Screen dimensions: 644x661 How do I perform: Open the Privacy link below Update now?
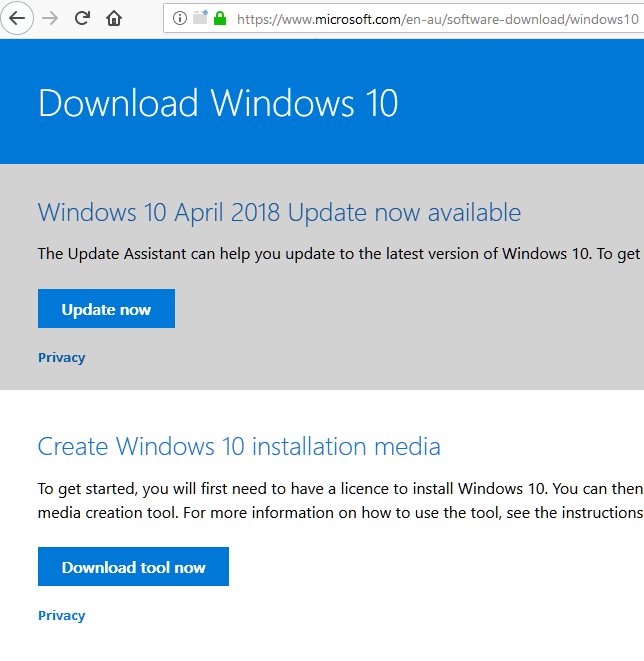click(62, 357)
